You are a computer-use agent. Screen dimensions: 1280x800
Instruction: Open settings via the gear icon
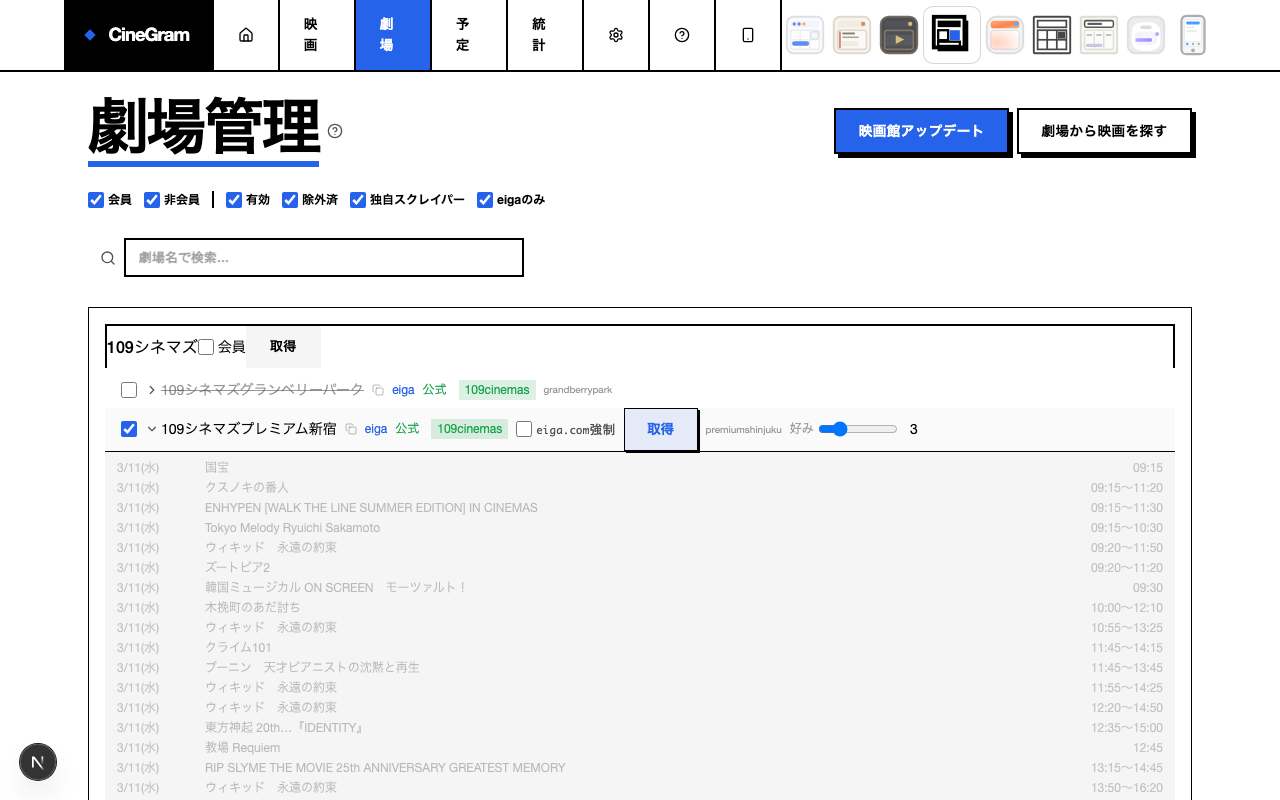click(x=616, y=35)
